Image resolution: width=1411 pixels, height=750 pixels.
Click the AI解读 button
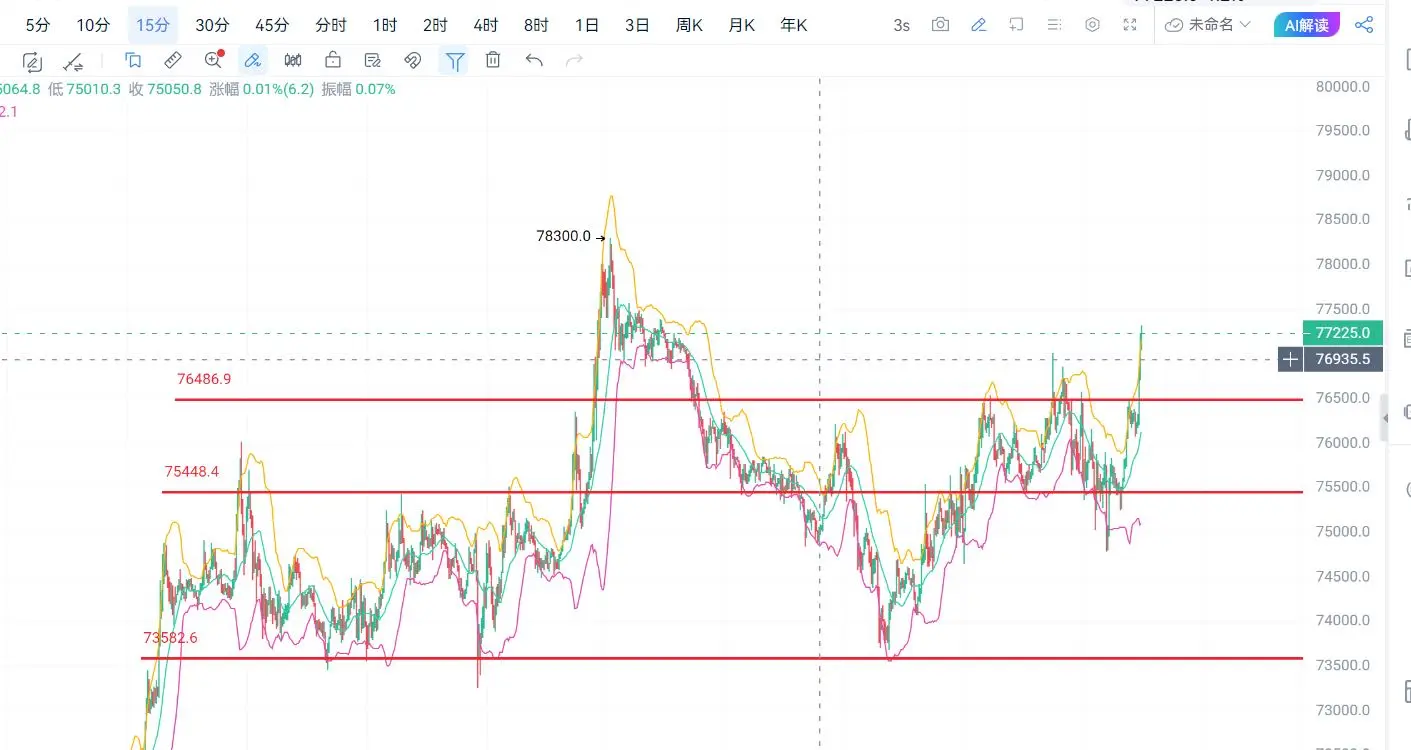1308,25
